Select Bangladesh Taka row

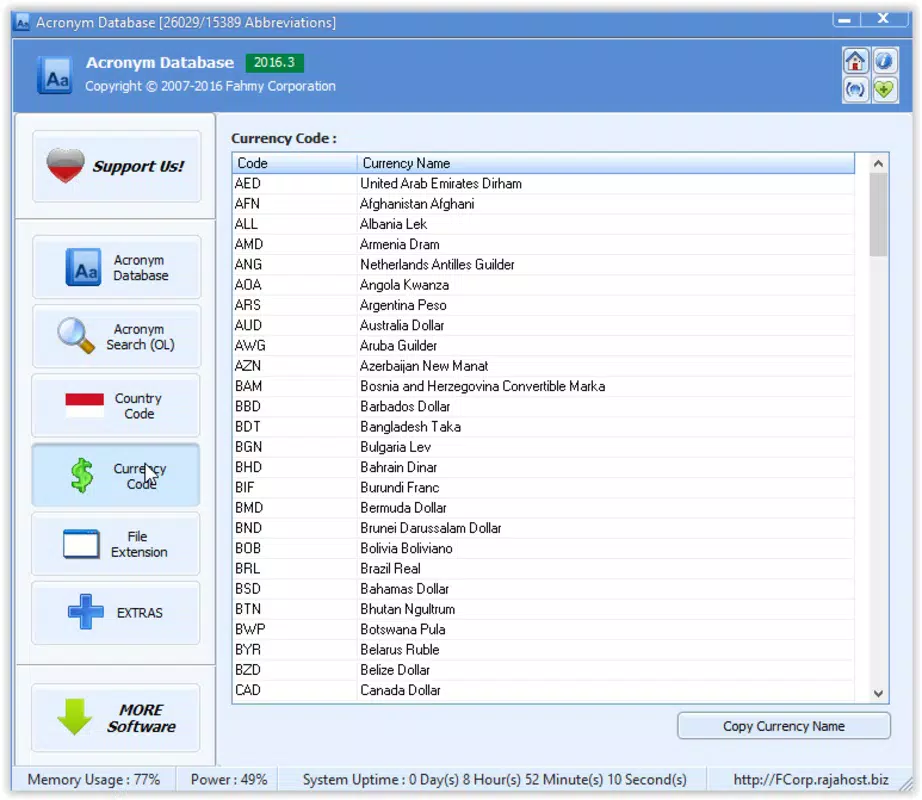click(543, 427)
